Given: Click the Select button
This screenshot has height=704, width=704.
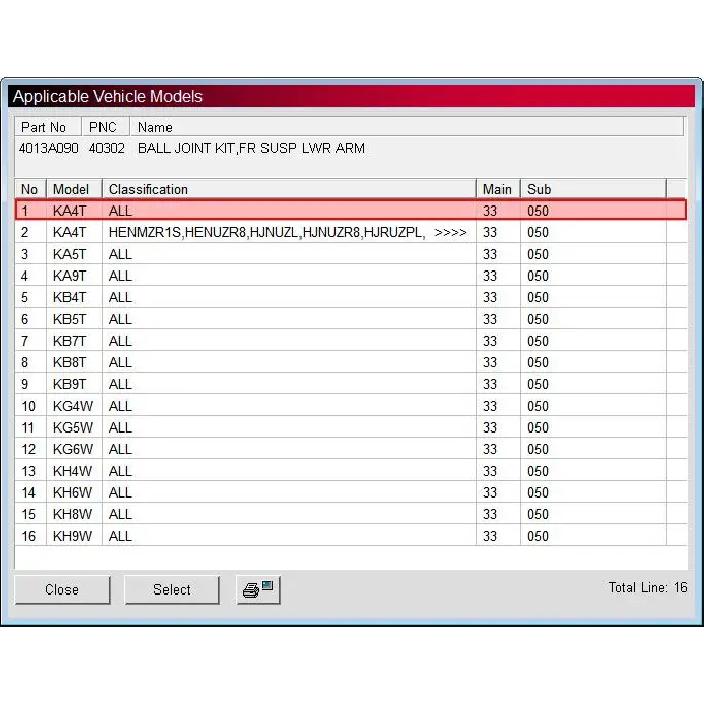Looking at the screenshot, I should 172,590.
